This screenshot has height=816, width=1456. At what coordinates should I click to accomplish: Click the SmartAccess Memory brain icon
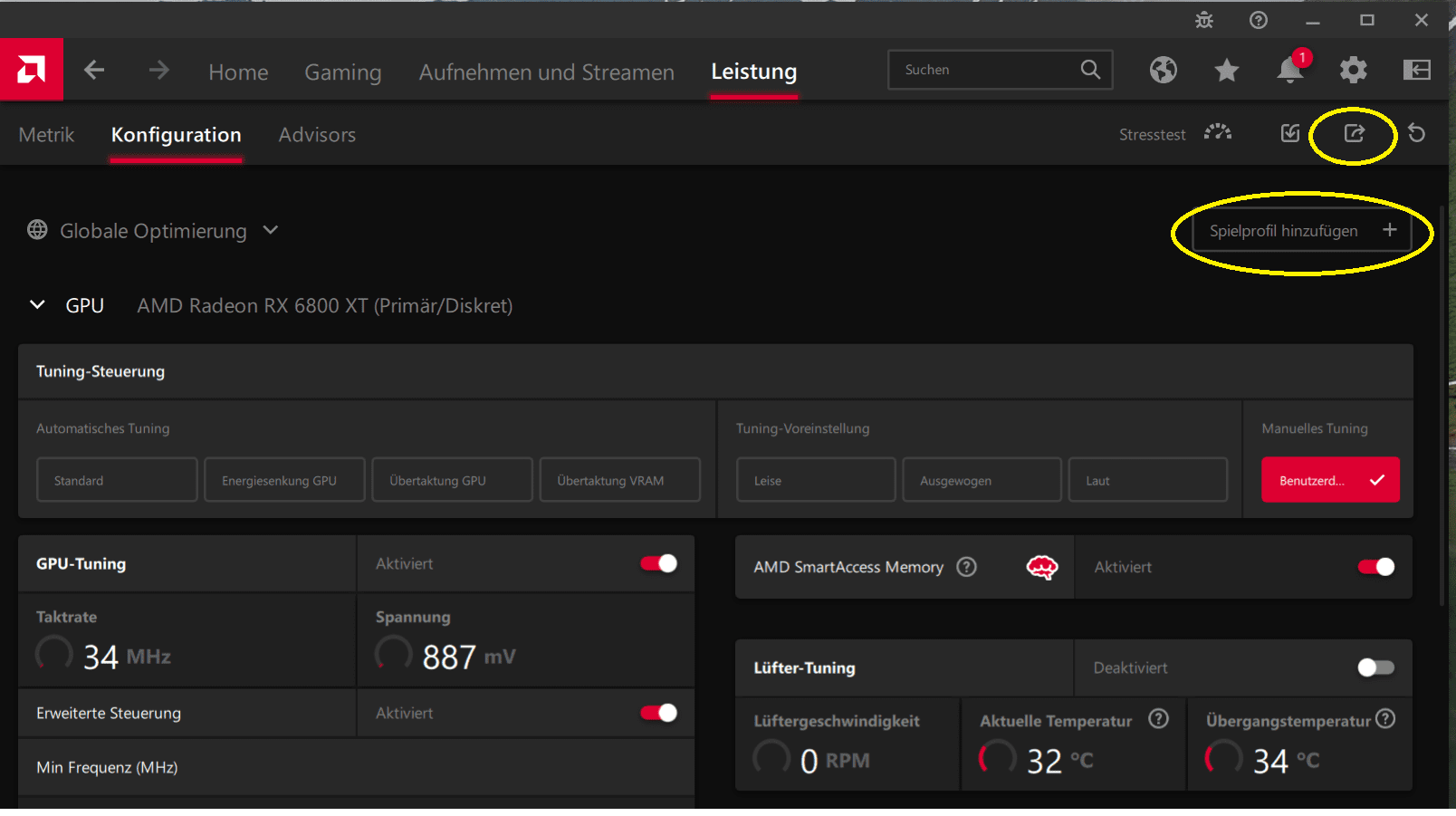pos(1042,567)
